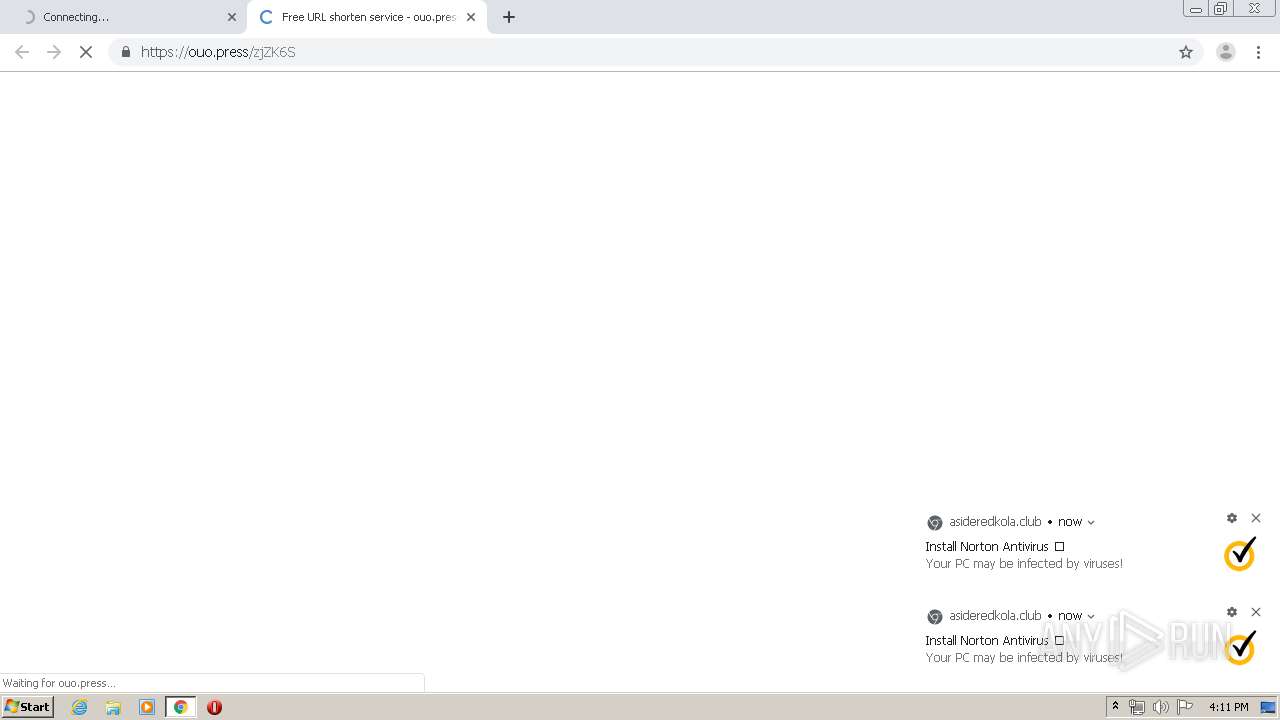Switch to the 'Connecting…' tab
This screenshot has width=1280, height=720.
point(123,17)
